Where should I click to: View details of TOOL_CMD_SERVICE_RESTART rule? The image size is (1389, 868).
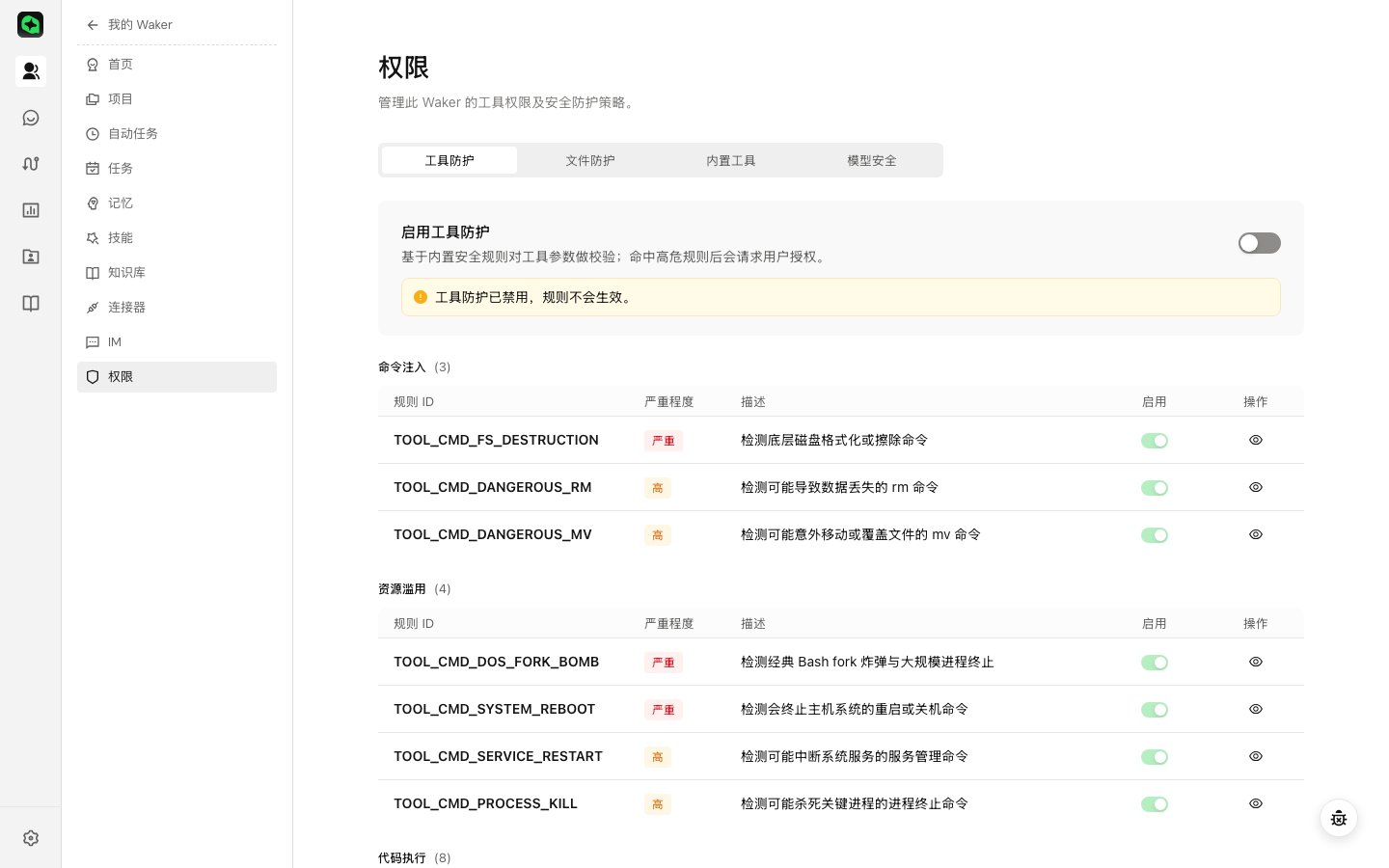tap(1256, 756)
